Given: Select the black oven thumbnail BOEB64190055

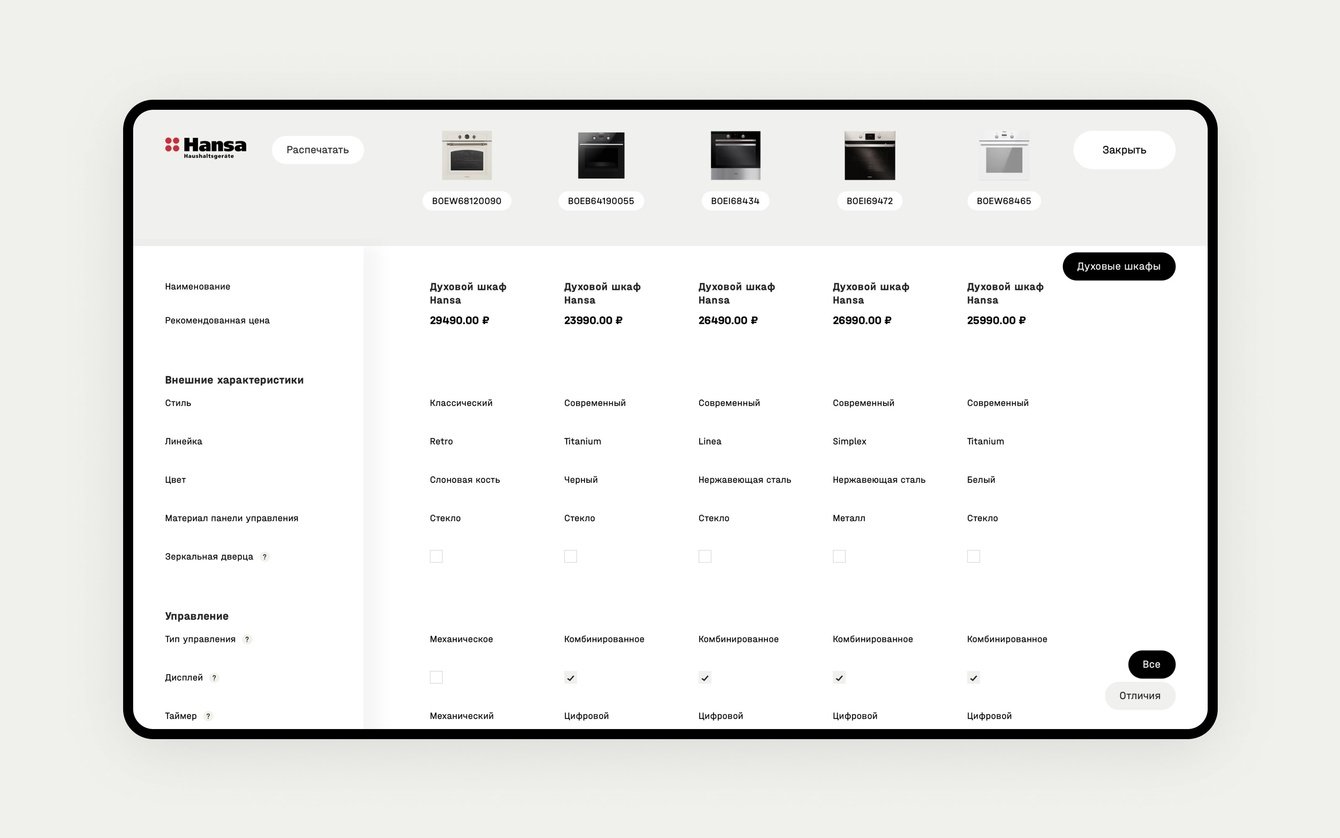Looking at the screenshot, I should point(601,156).
